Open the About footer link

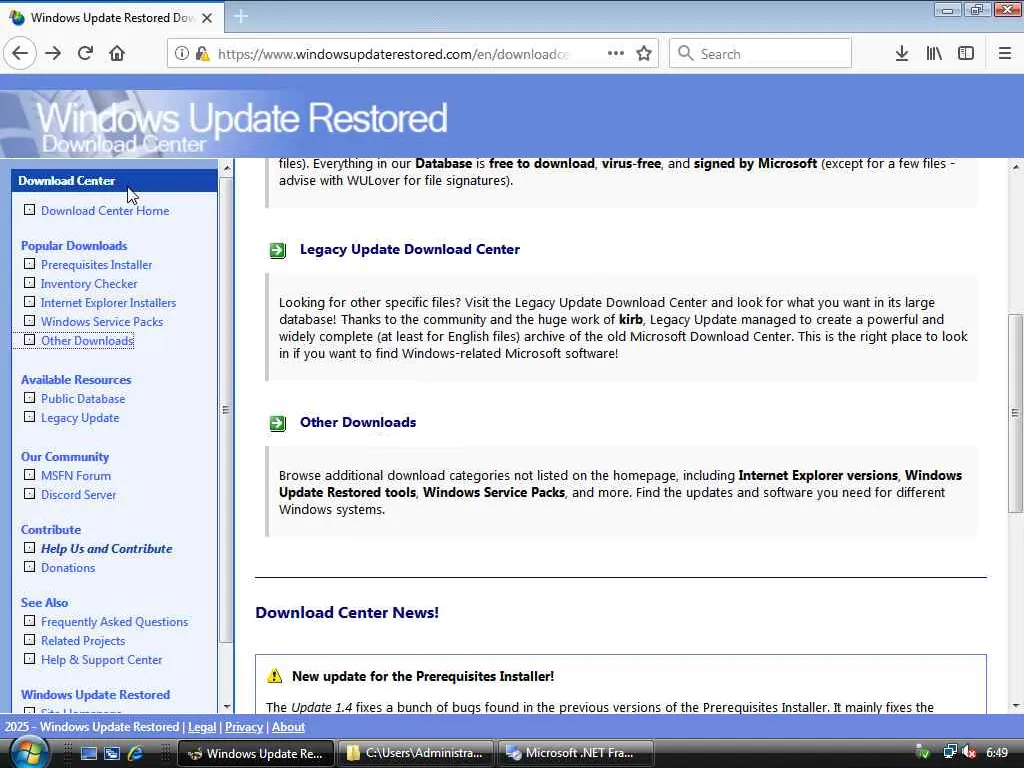click(288, 727)
